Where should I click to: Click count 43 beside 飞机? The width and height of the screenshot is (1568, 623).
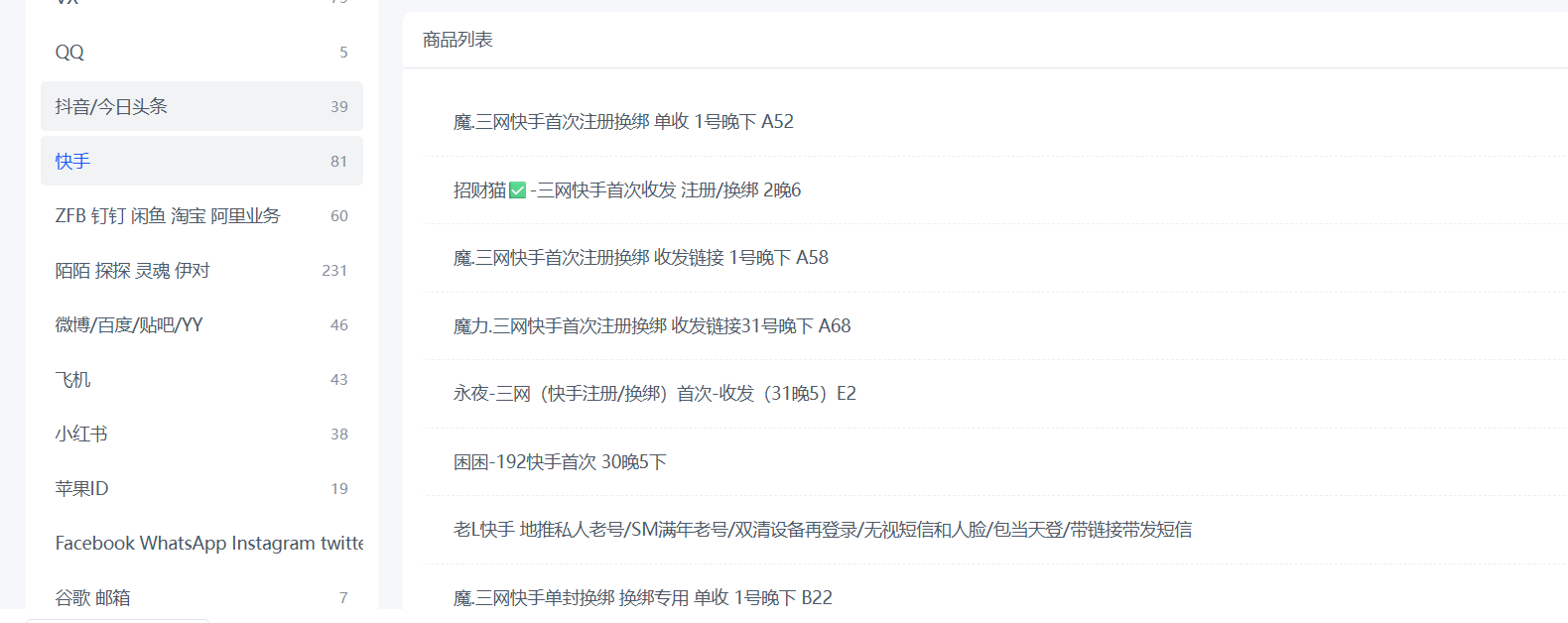point(339,380)
